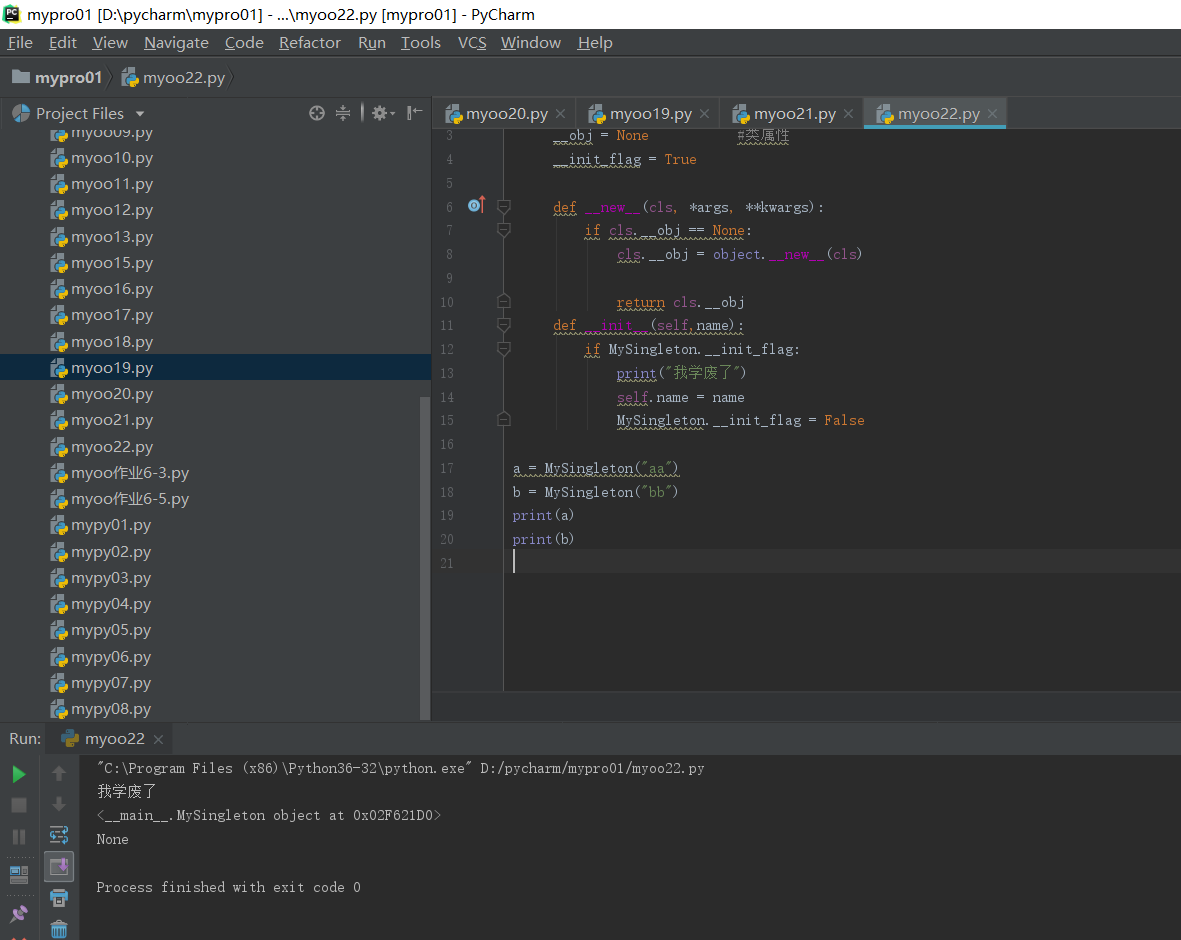The width and height of the screenshot is (1181, 940).
Task: Click the up arrow in Run panel
Action: [59, 774]
